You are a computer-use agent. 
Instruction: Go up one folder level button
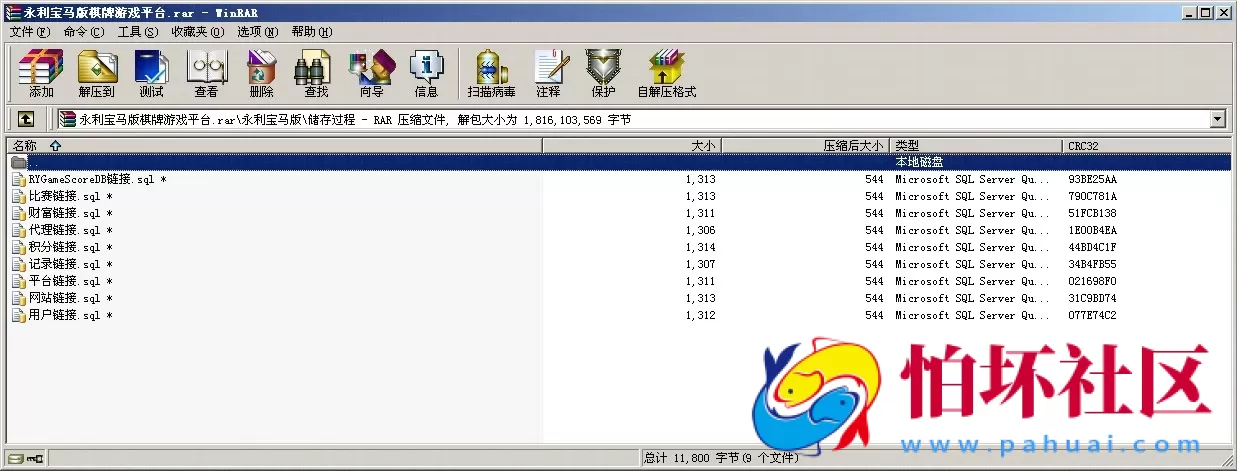coord(26,119)
